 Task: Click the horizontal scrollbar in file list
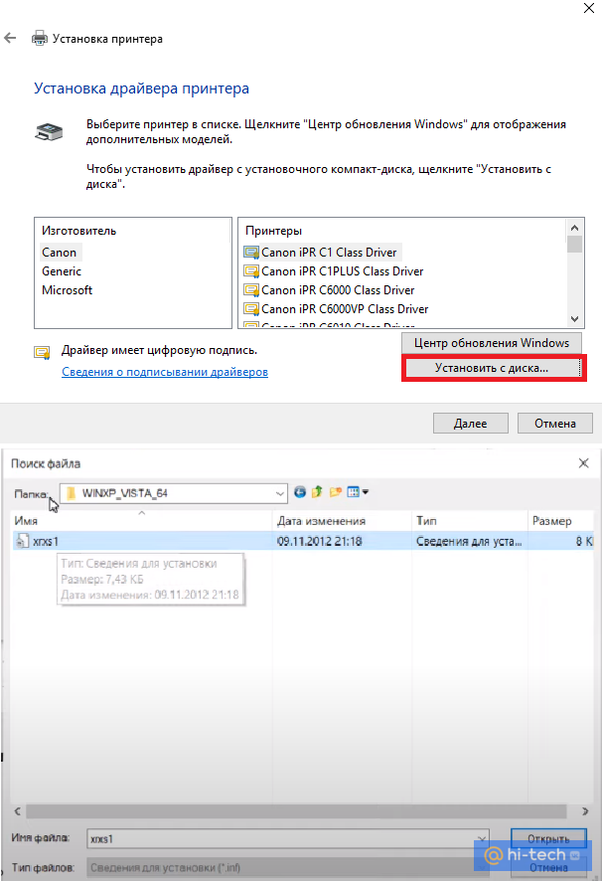pos(296,811)
